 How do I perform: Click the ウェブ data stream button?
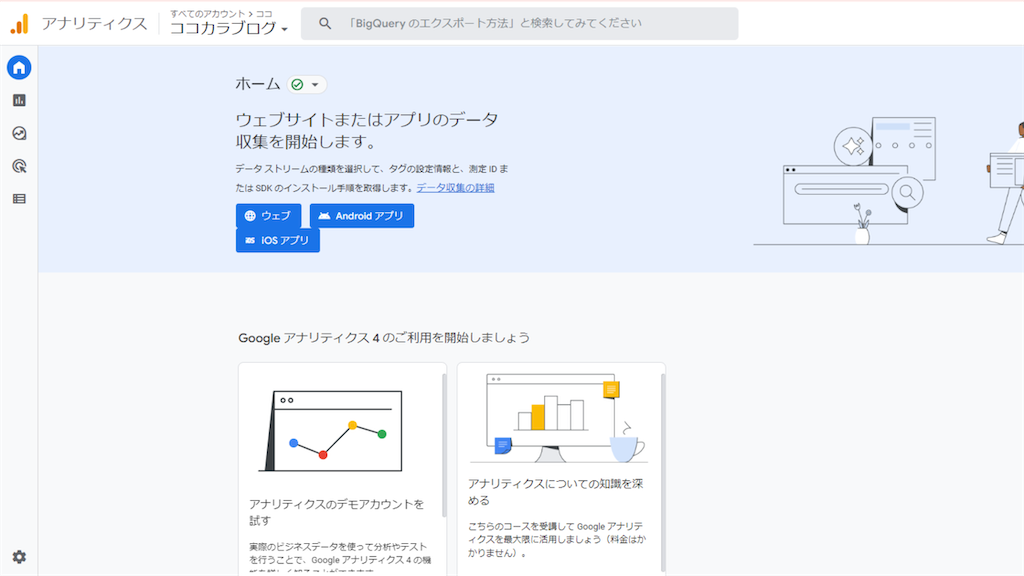[268, 216]
